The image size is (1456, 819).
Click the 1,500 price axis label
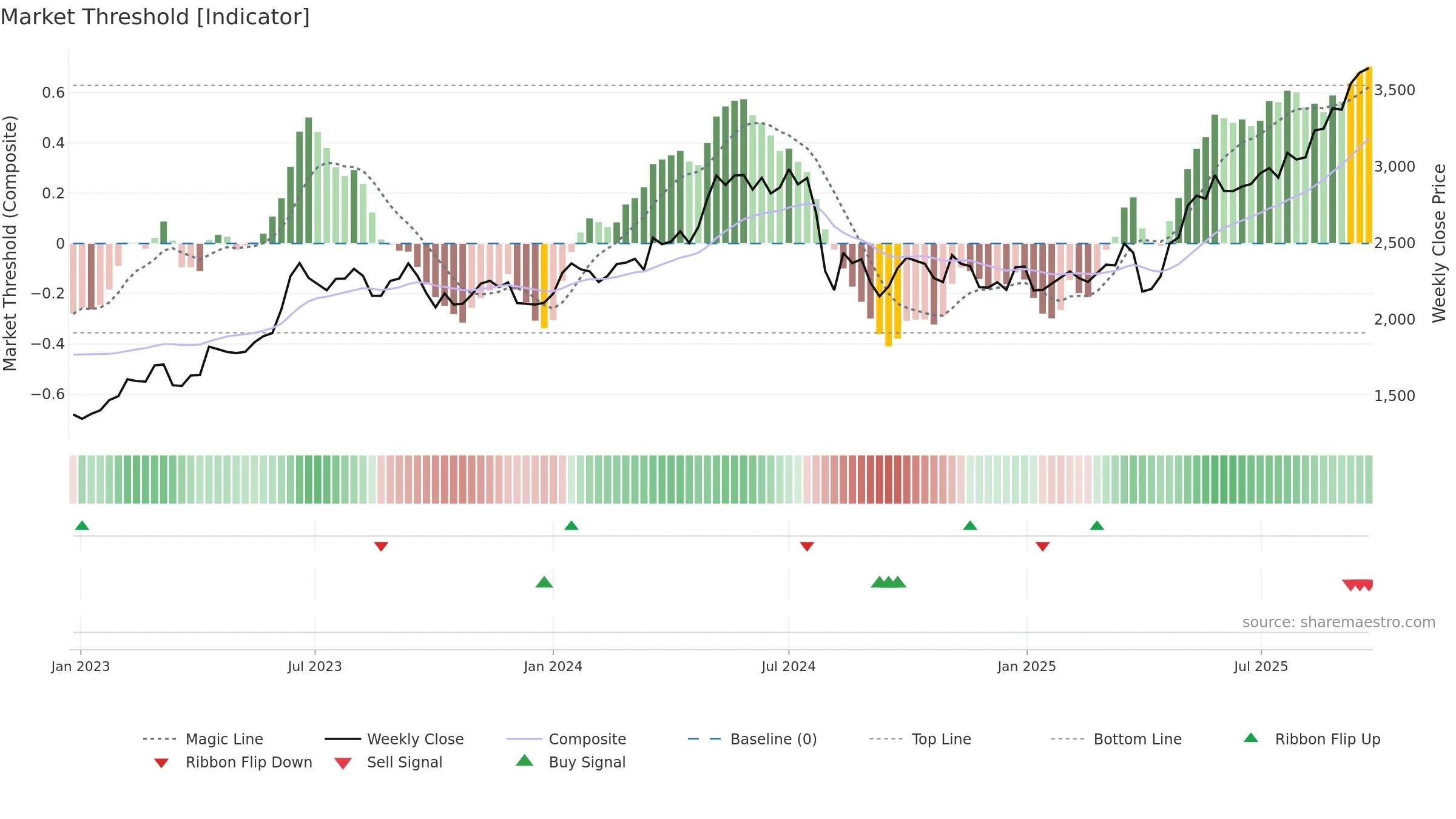[x=1395, y=396]
